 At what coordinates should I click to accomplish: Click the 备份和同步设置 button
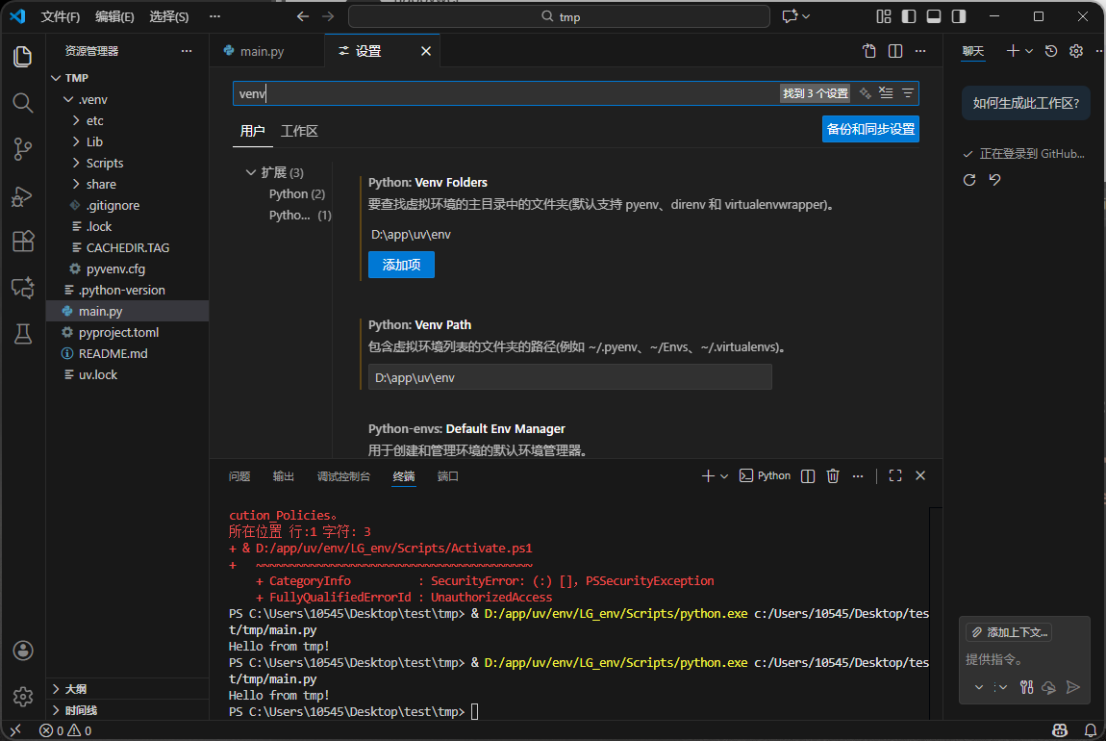click(x=870, y=128)
